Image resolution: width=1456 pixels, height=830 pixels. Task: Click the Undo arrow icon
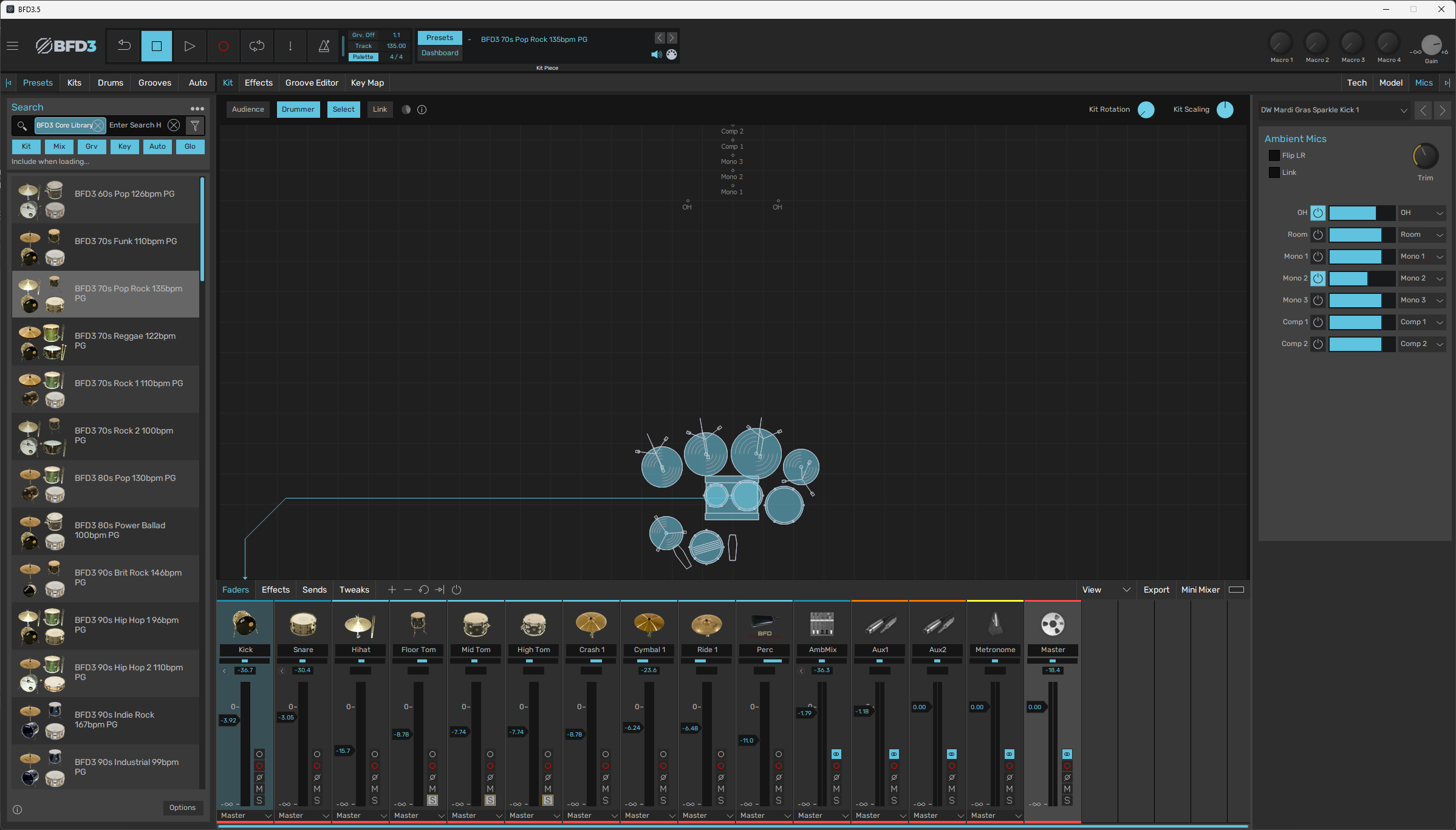click(x=124, y=46)
